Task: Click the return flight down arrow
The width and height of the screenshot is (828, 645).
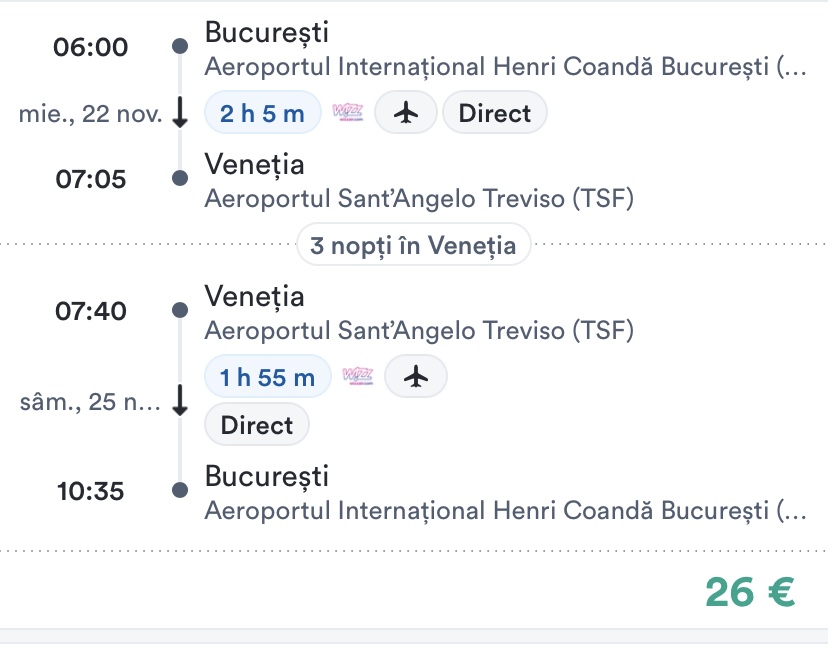Action: 180,402
